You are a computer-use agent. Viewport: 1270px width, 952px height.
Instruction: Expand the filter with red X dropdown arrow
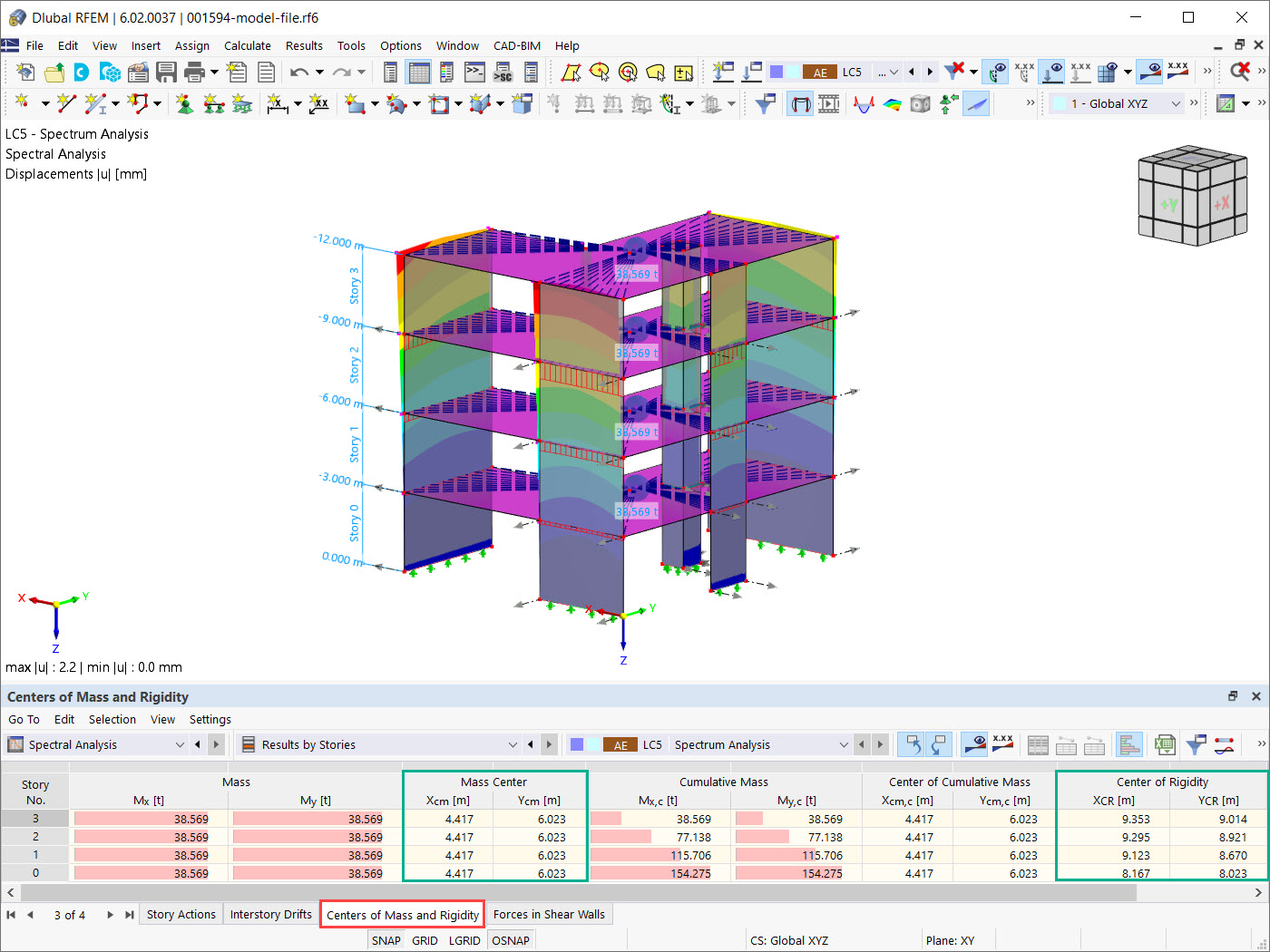[973, 72]
